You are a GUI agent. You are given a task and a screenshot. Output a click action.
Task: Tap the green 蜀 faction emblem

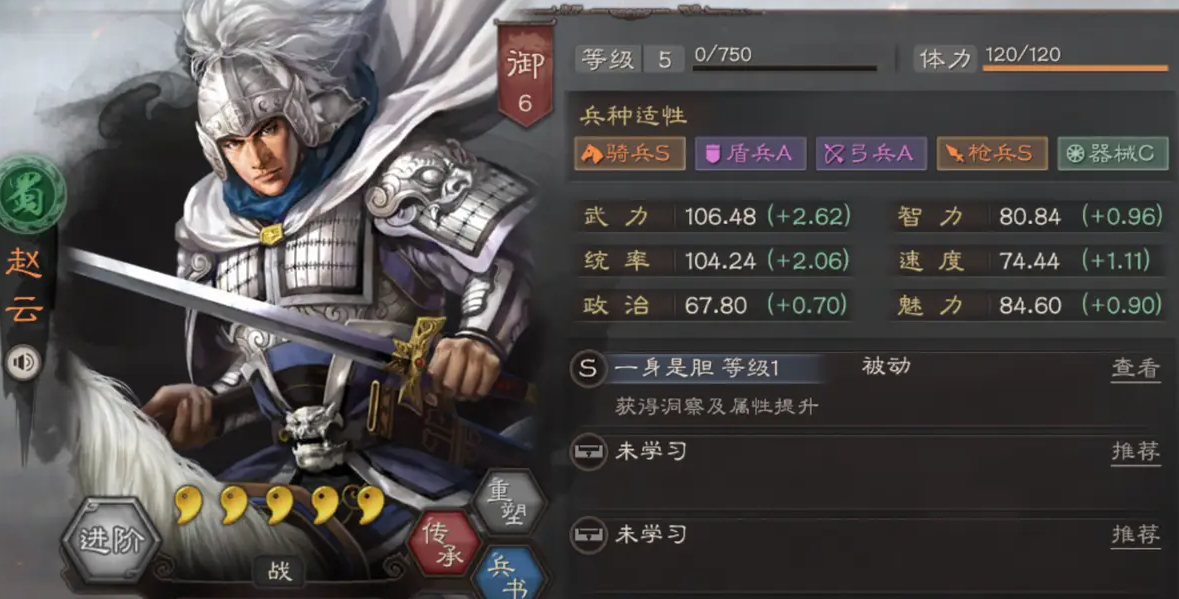[30, 193]
